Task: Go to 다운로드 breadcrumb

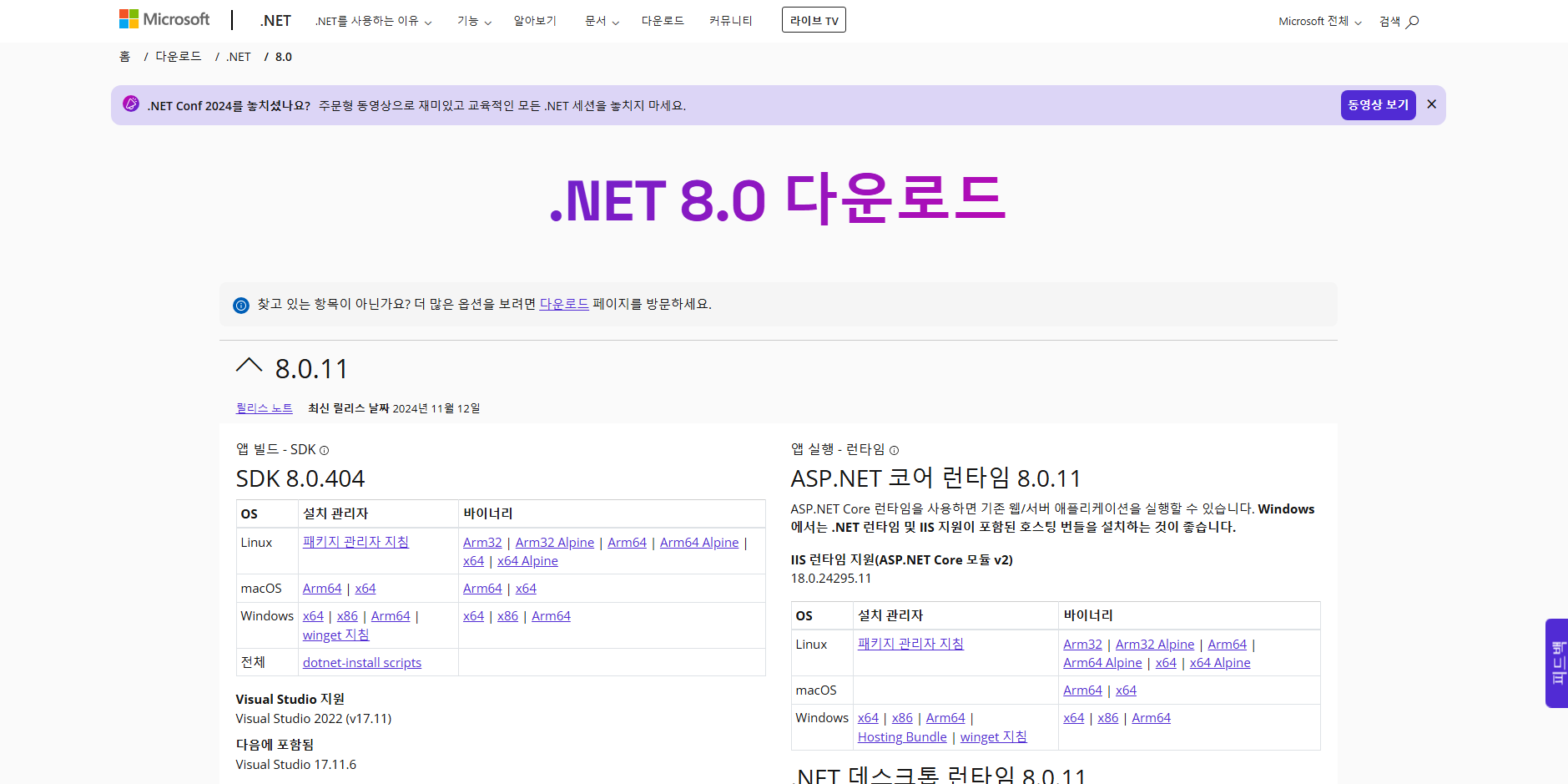Action: [x=179, y=57]
